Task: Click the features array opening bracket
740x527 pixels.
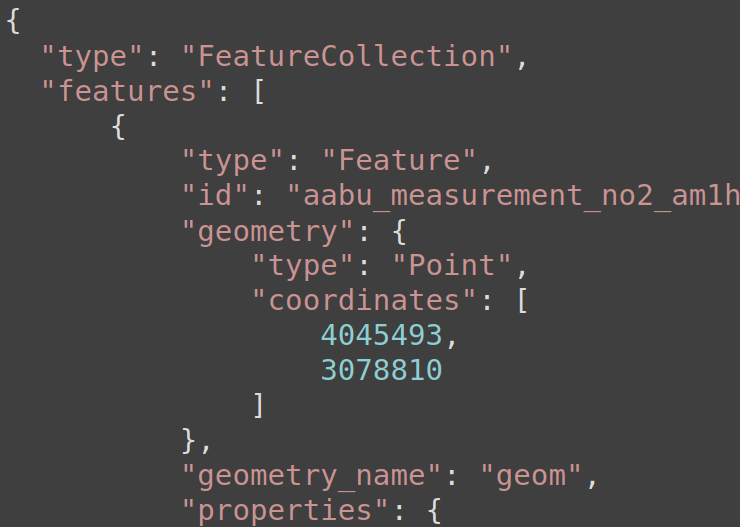Action: (x=259, y=91)
